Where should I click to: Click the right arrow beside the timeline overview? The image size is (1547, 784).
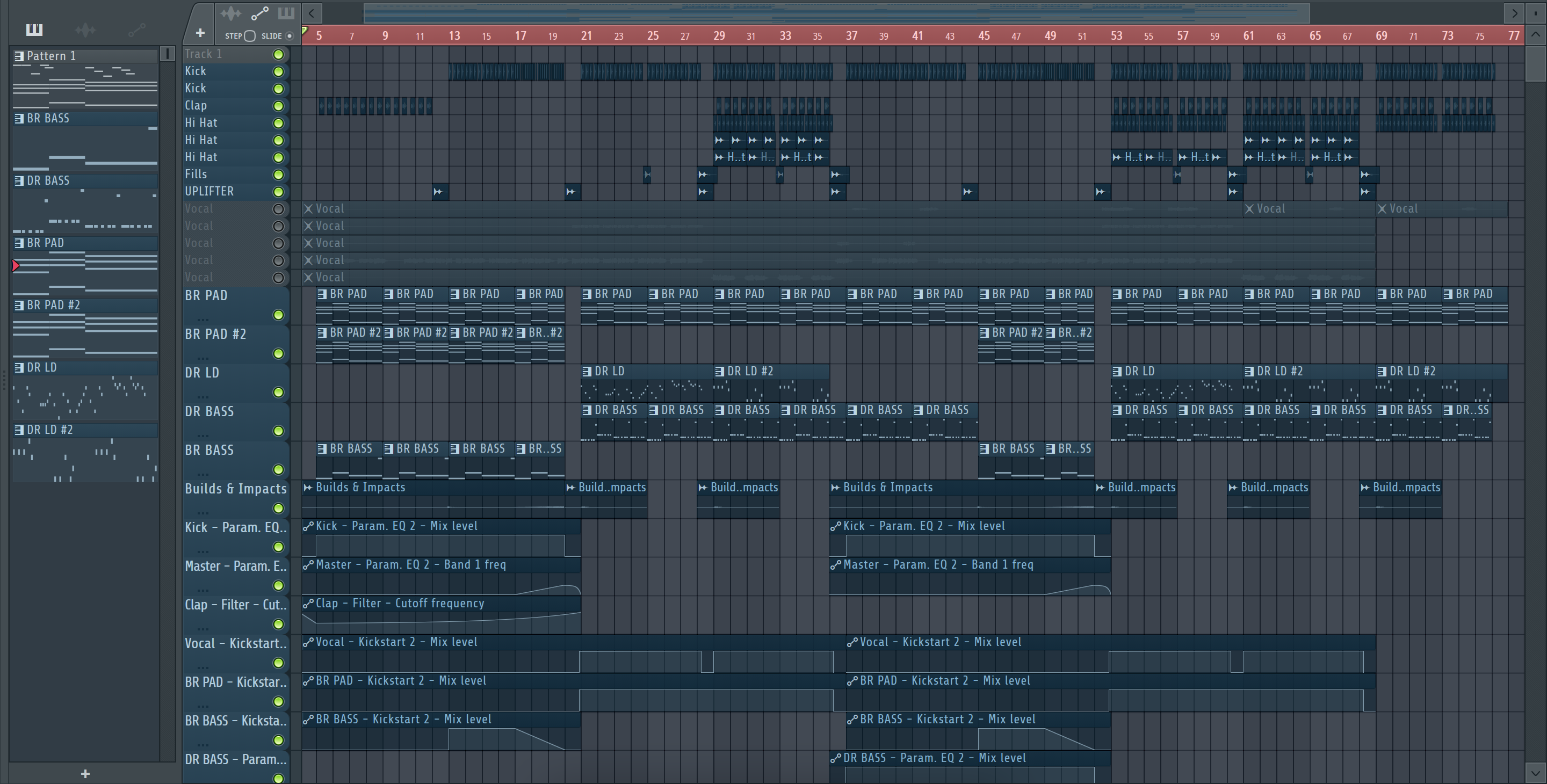[x=1515, y=12]
